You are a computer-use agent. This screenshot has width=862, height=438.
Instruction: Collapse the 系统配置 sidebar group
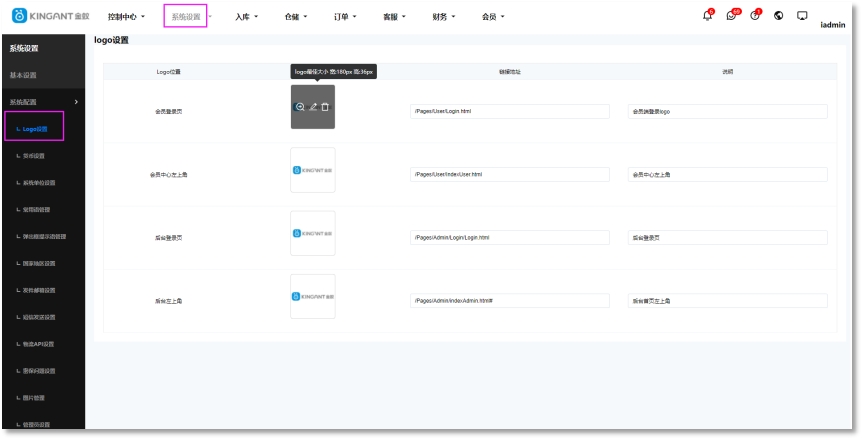[43, 102]
